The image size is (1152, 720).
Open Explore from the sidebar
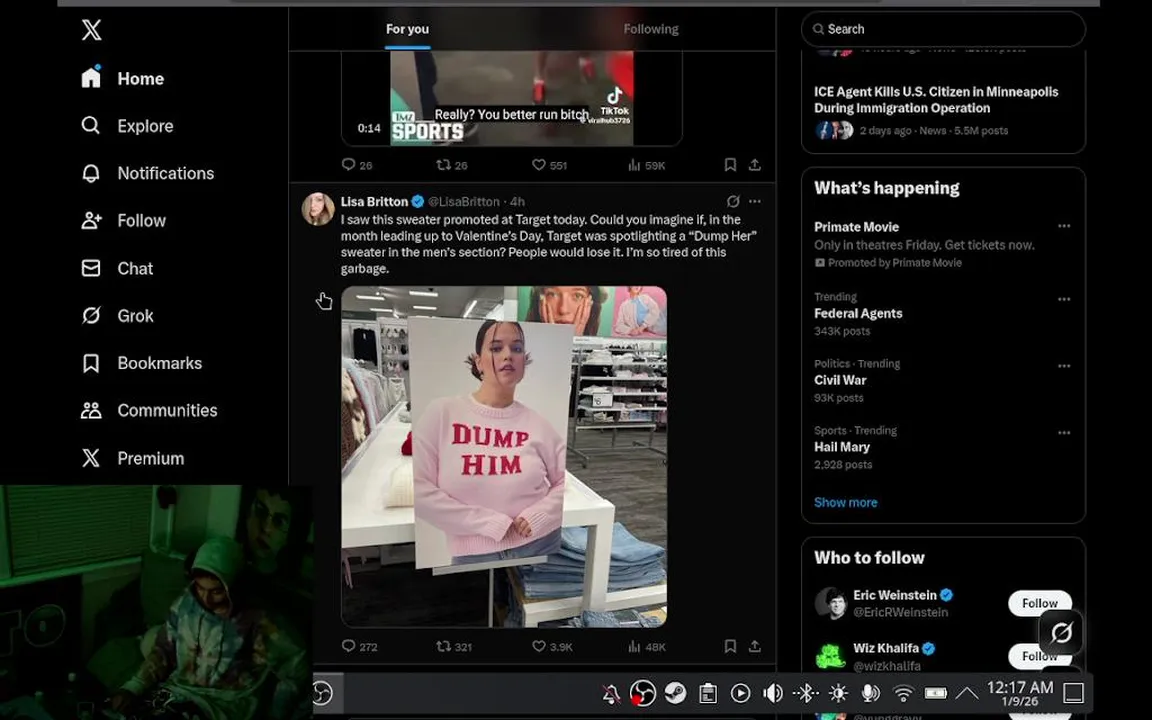pos(127,126)
